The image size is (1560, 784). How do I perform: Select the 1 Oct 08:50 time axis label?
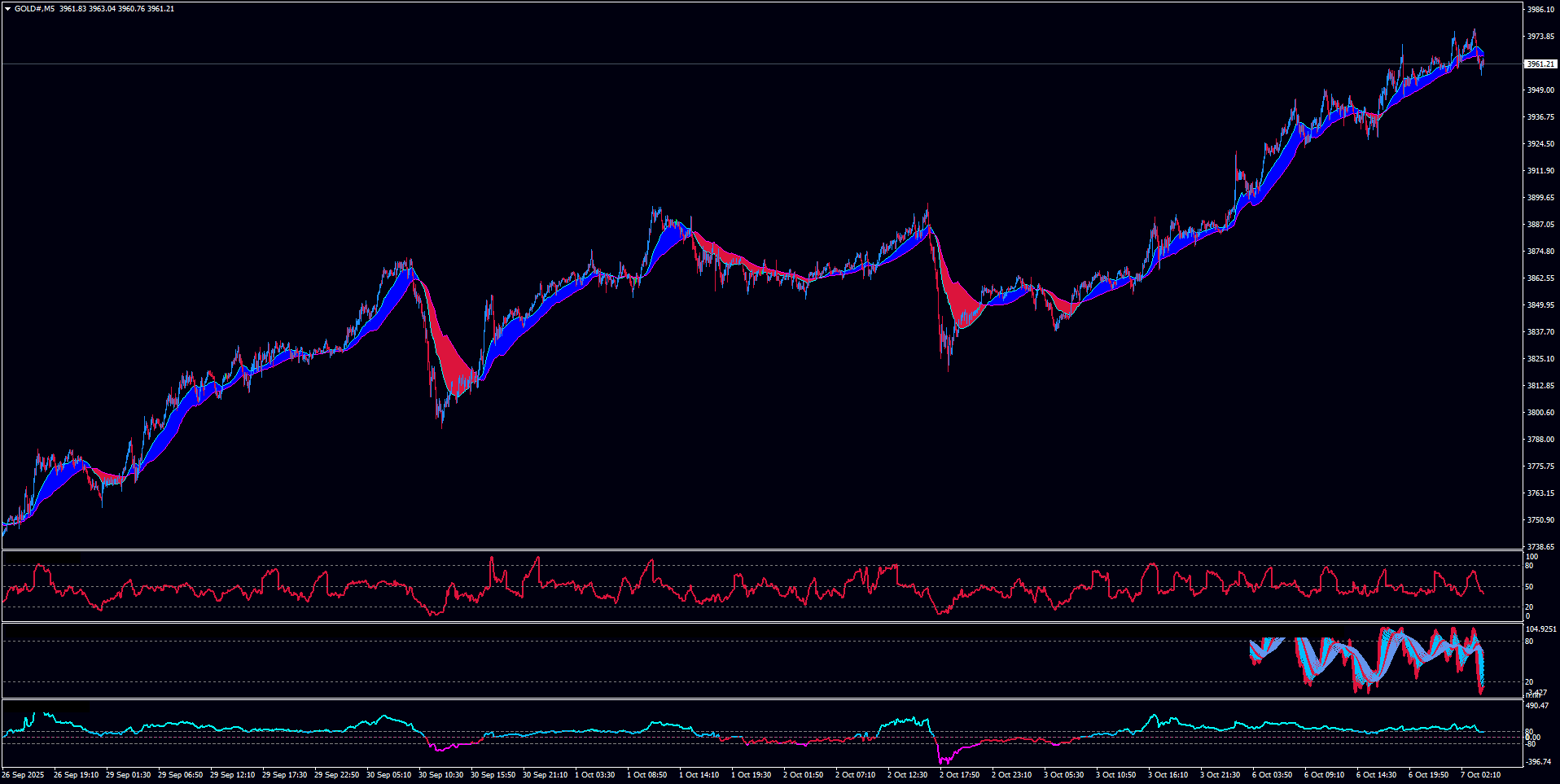pyautogui.click(x=650, y=775)
